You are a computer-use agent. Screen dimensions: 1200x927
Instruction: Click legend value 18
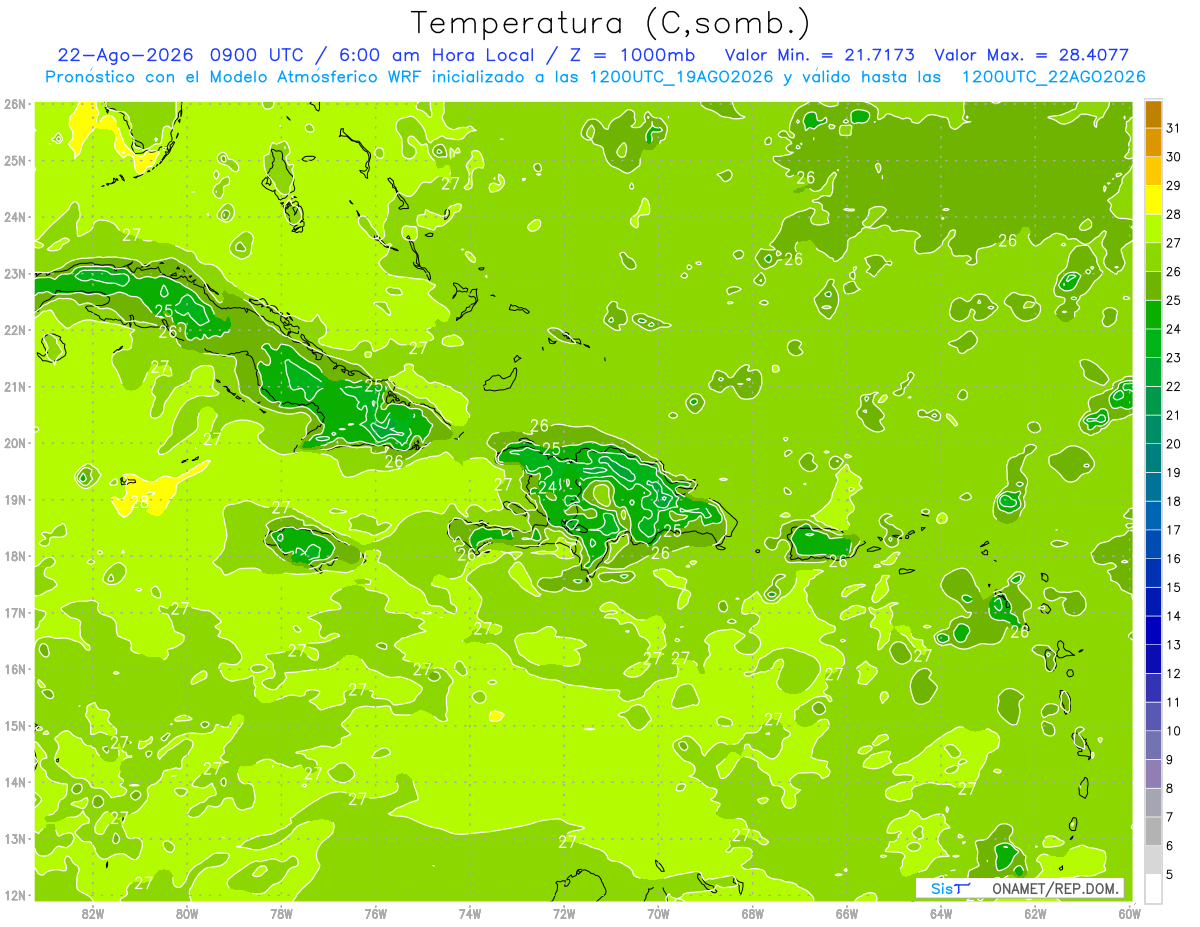tap(1173, 501)
